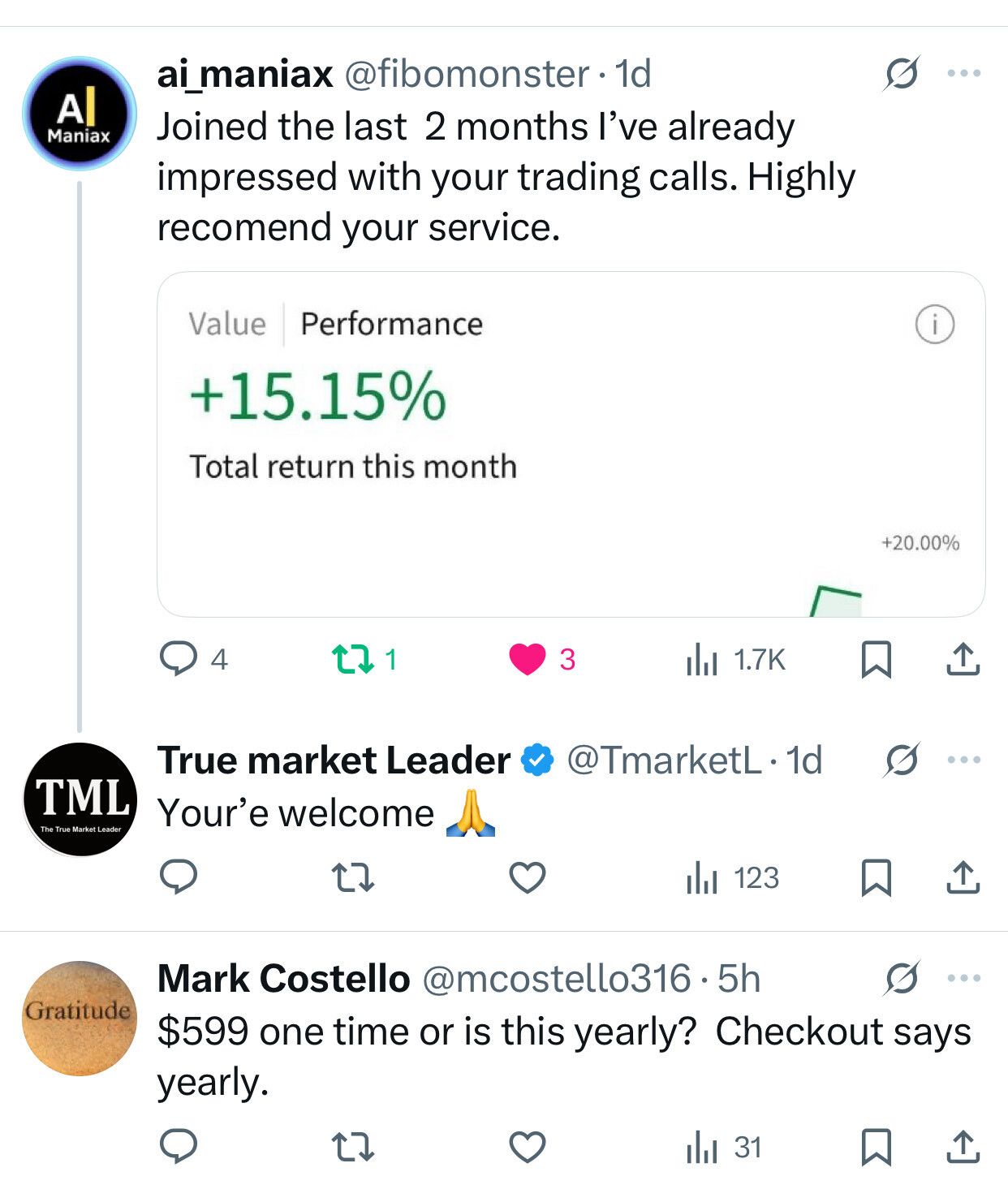
Task: Select Performance tab in embedded image
Action: coord(392,324)
